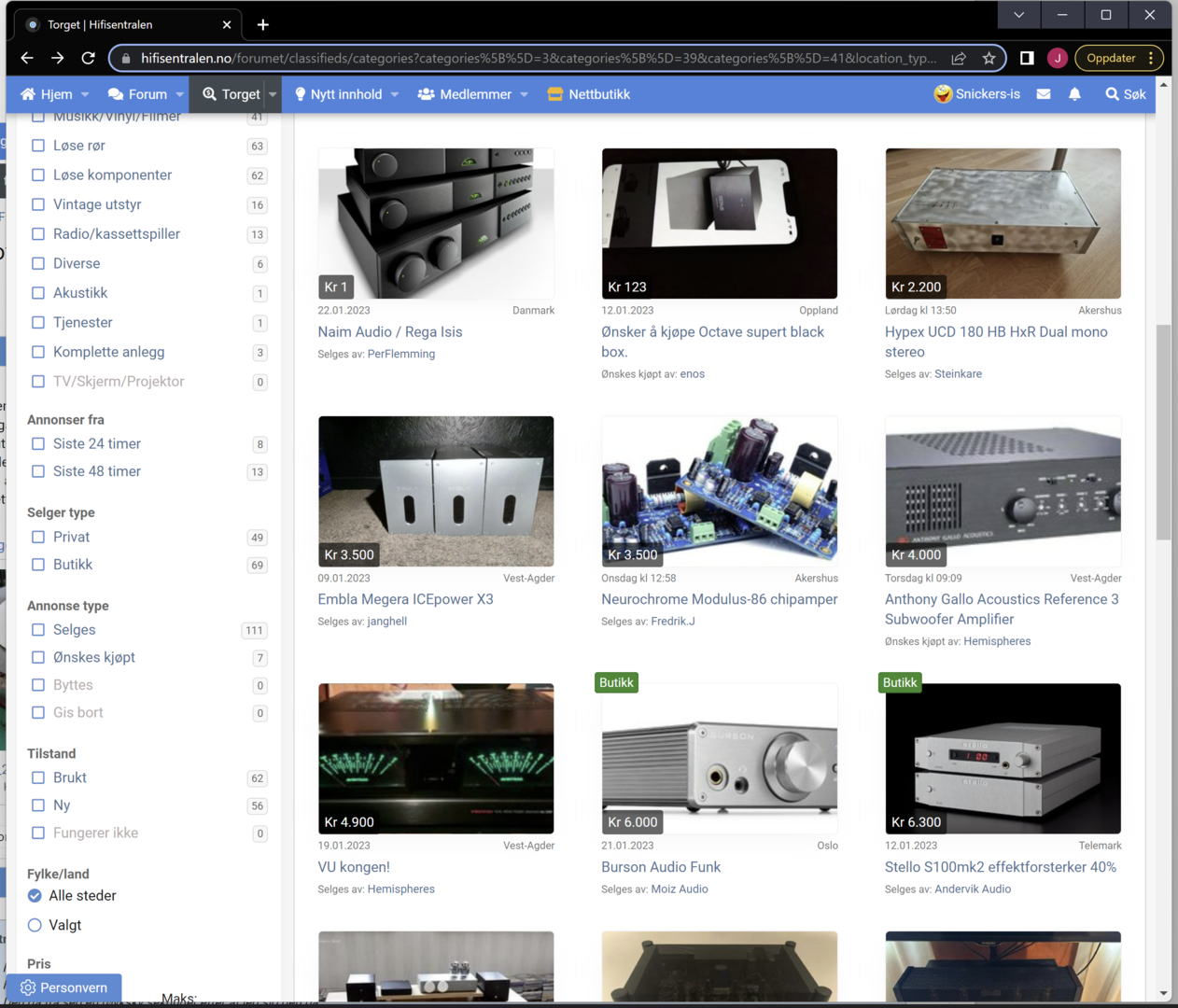
Task: Reload the page with the refresh icon
Action: click(88, 58)
